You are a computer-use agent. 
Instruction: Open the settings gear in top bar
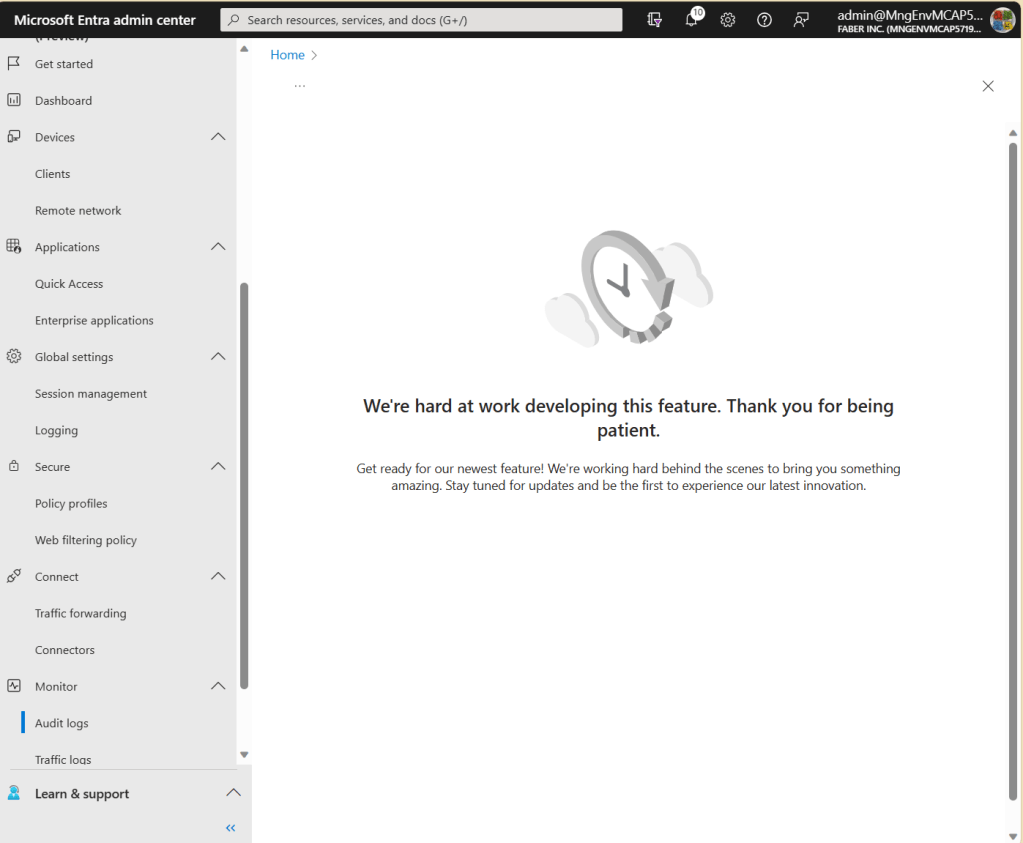728,20
